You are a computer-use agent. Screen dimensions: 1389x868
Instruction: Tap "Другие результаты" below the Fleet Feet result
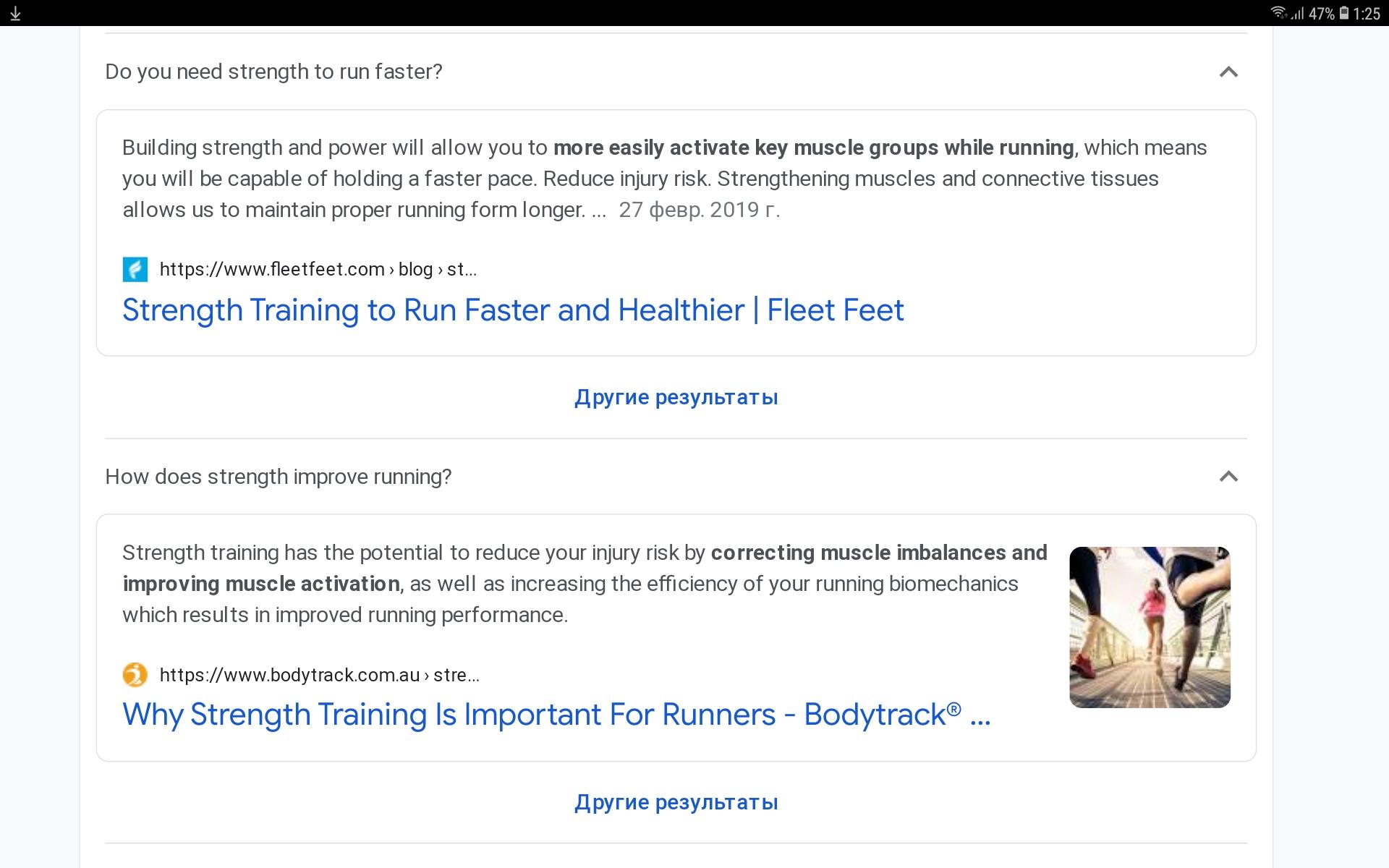(x=676, y=397)
